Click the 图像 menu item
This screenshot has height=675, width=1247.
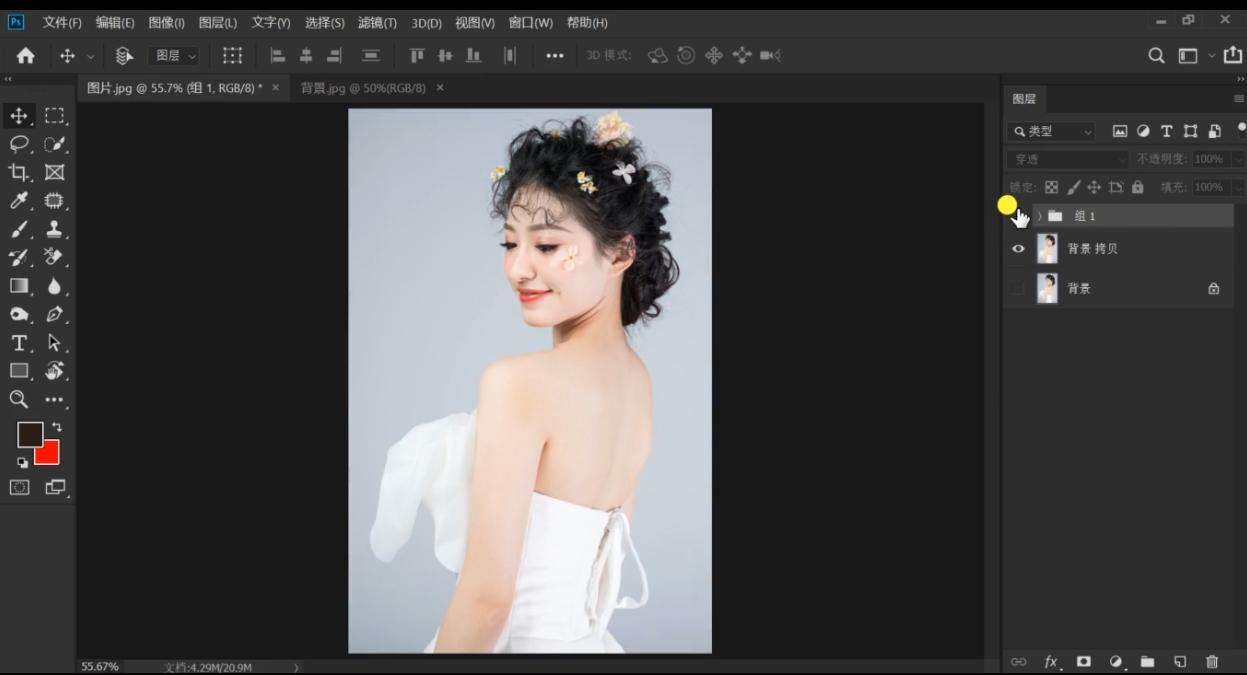pos(165,22)
